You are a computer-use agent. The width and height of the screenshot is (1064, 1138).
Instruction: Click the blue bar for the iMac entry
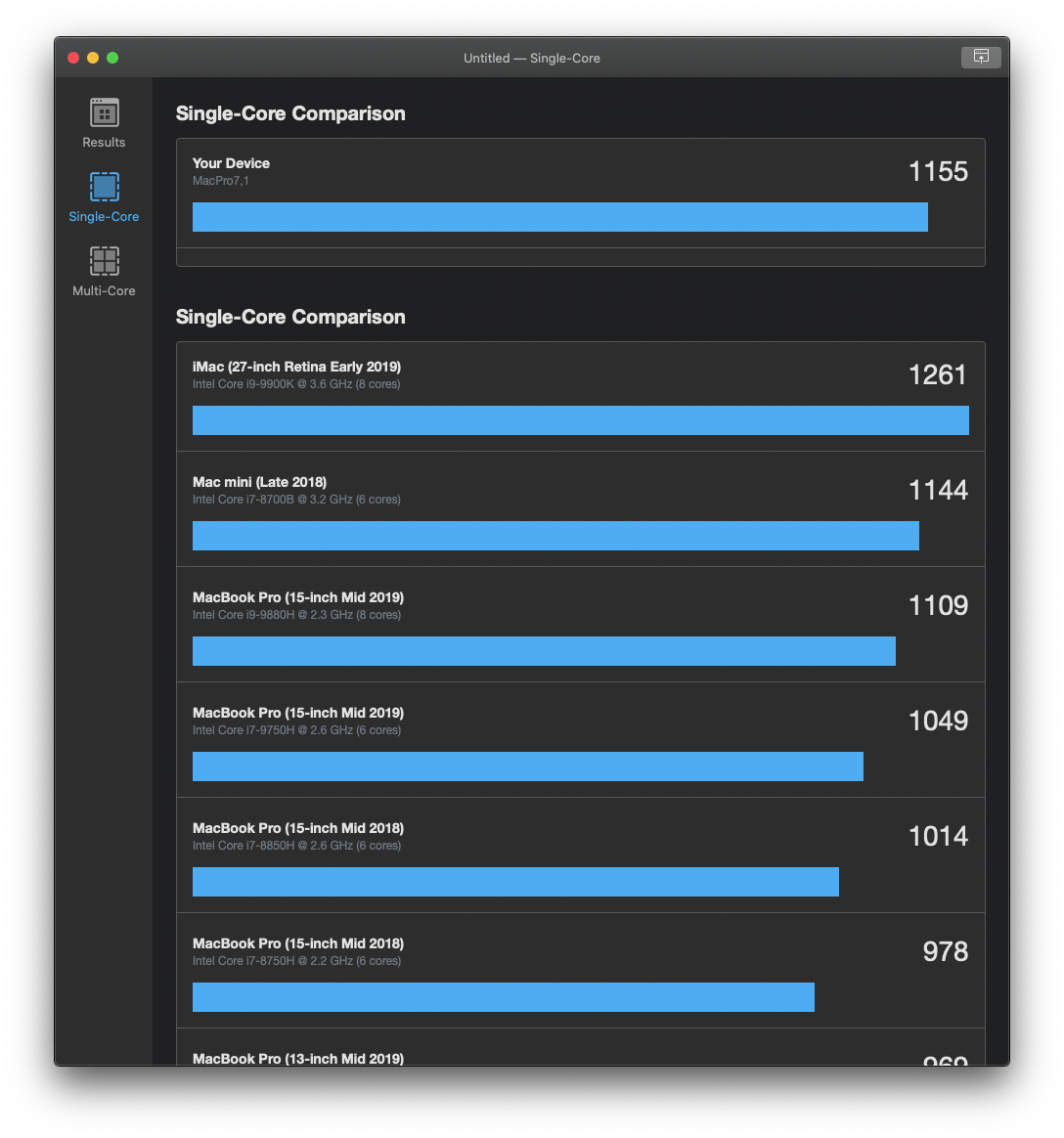tap(581, 420)
